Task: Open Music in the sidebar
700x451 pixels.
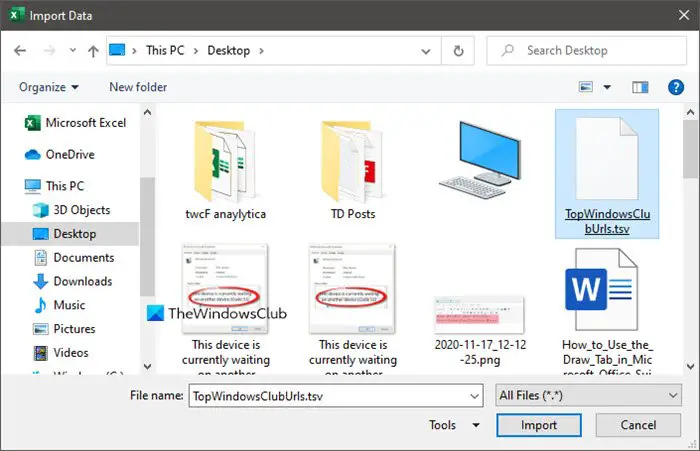Action: (59, 305)
